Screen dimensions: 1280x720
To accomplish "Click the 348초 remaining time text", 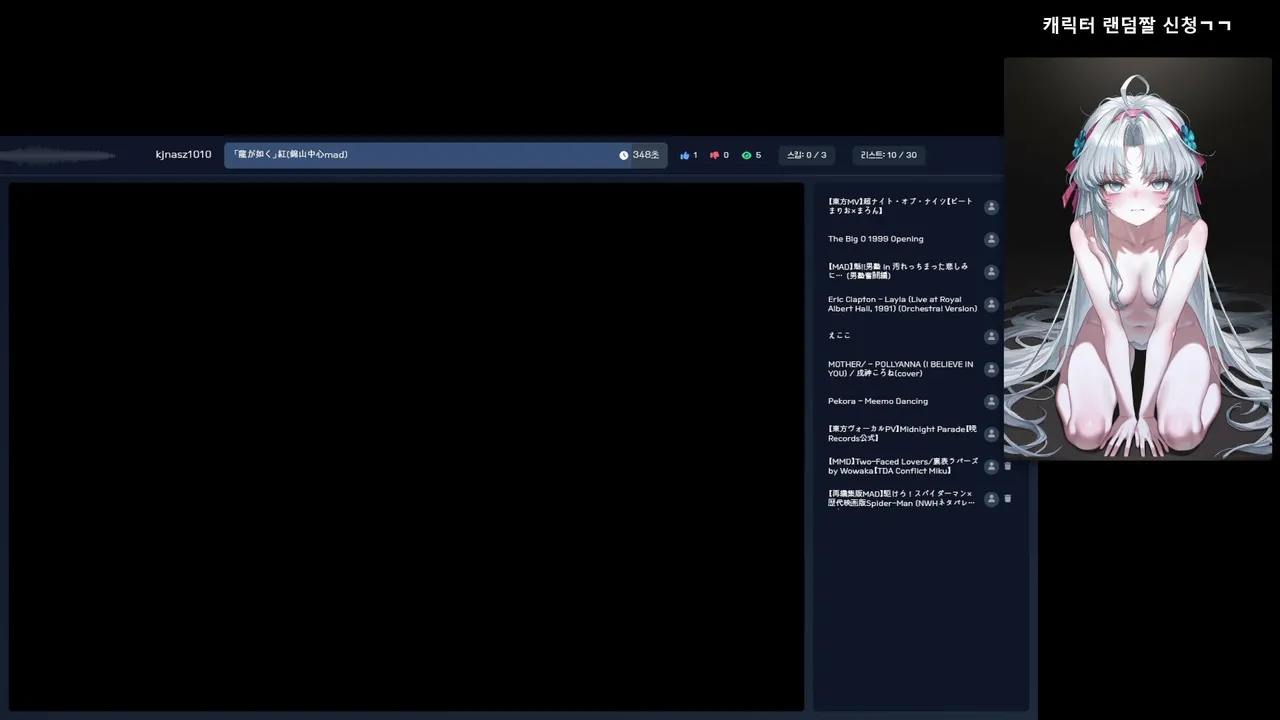I will click(x=646, y=155).
